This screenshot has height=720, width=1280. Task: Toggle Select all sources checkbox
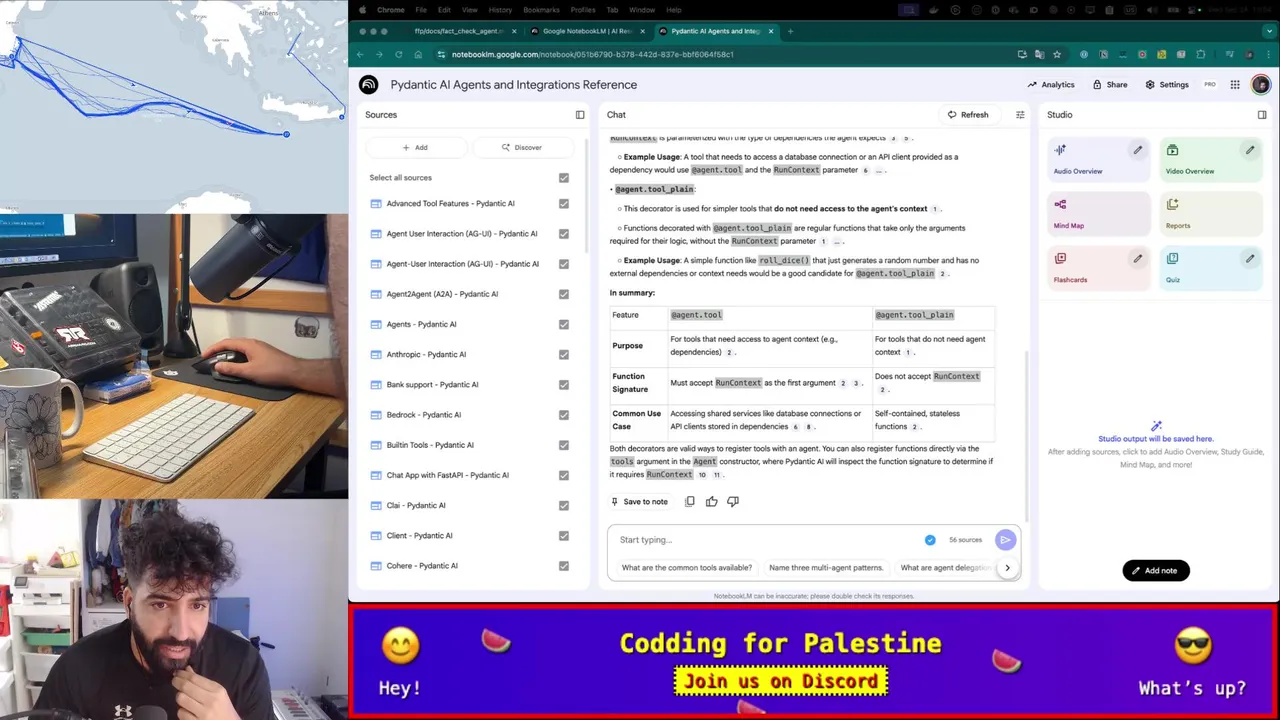564,178
